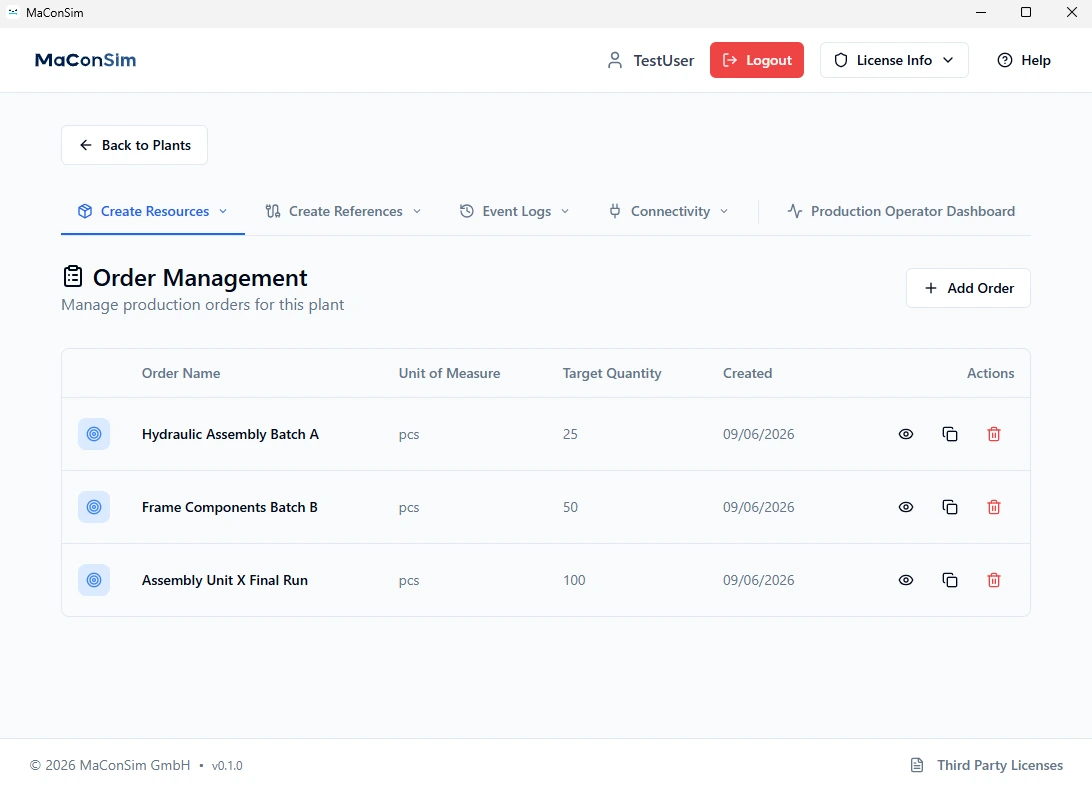Click the version text v0.1.0
Screen dimensions: 1092x788
pos(227,766)
